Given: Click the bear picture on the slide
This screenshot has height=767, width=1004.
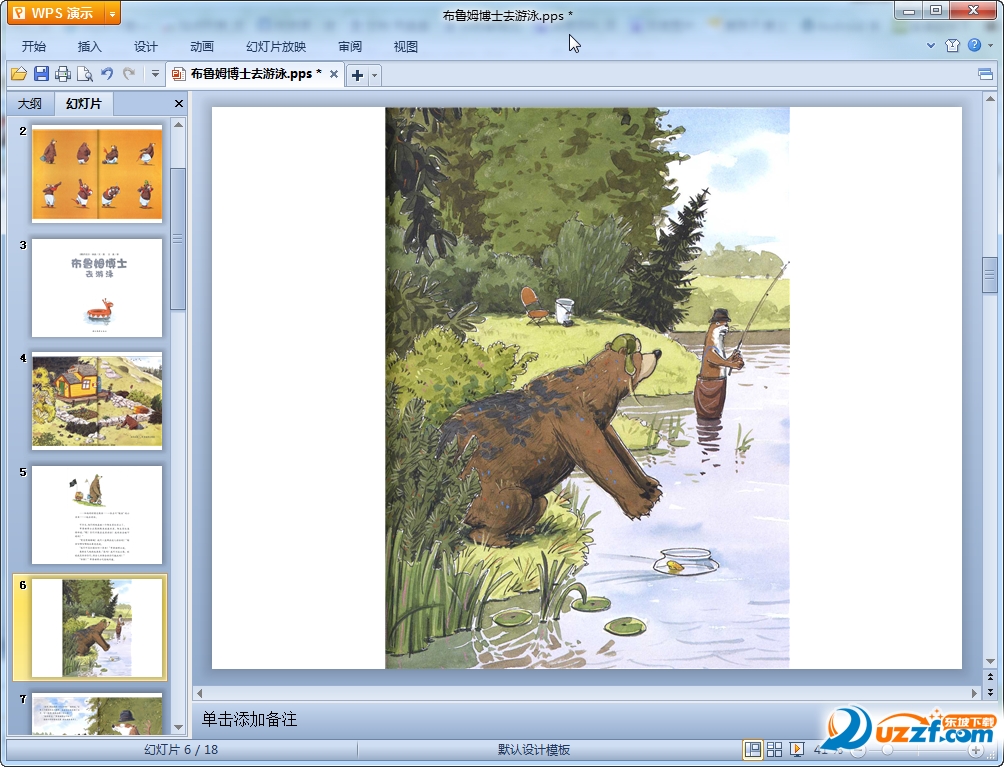Looking at the screenshot, I should 587,388.
